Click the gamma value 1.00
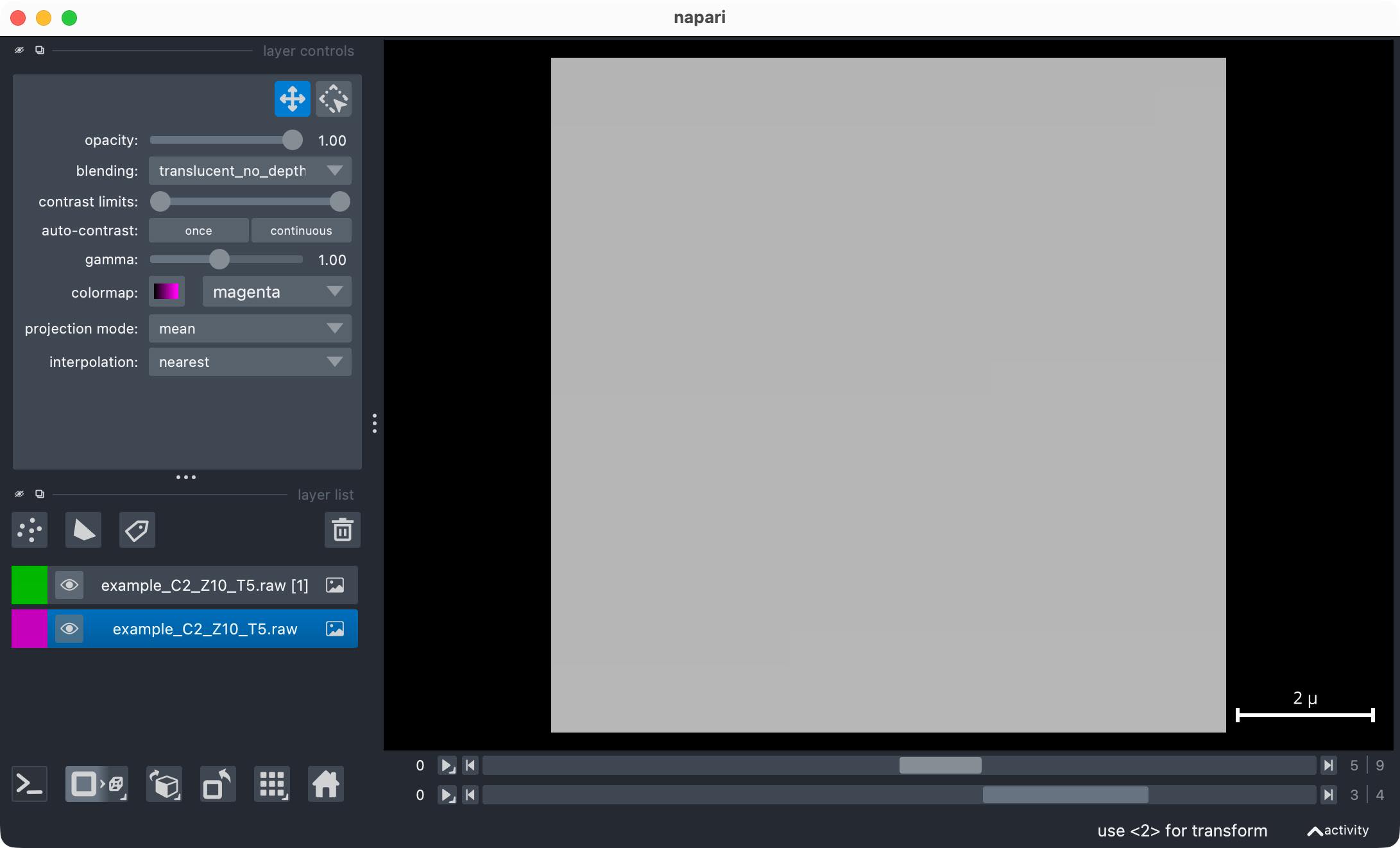Screen dimensions: 1400x848 (x=332, y=260)
